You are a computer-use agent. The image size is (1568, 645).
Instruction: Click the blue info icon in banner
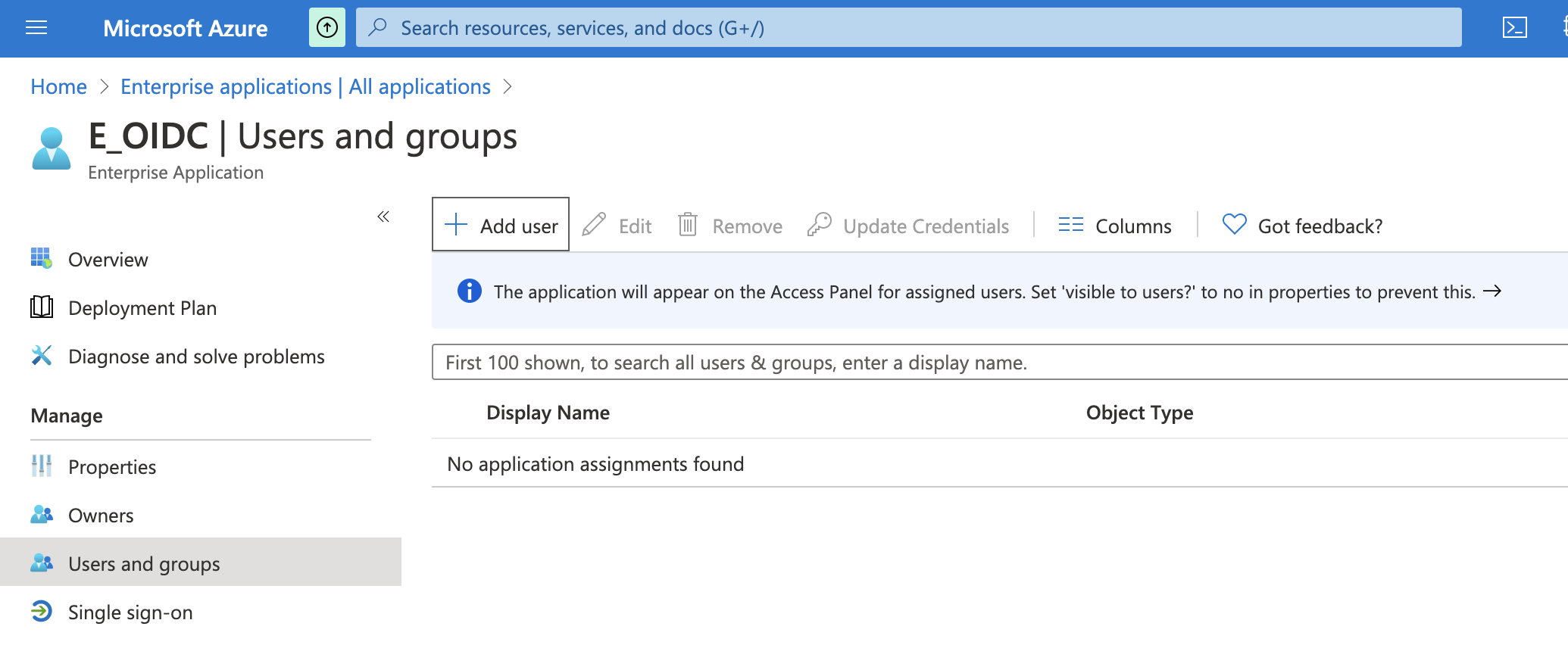click(x=470, y=291)
